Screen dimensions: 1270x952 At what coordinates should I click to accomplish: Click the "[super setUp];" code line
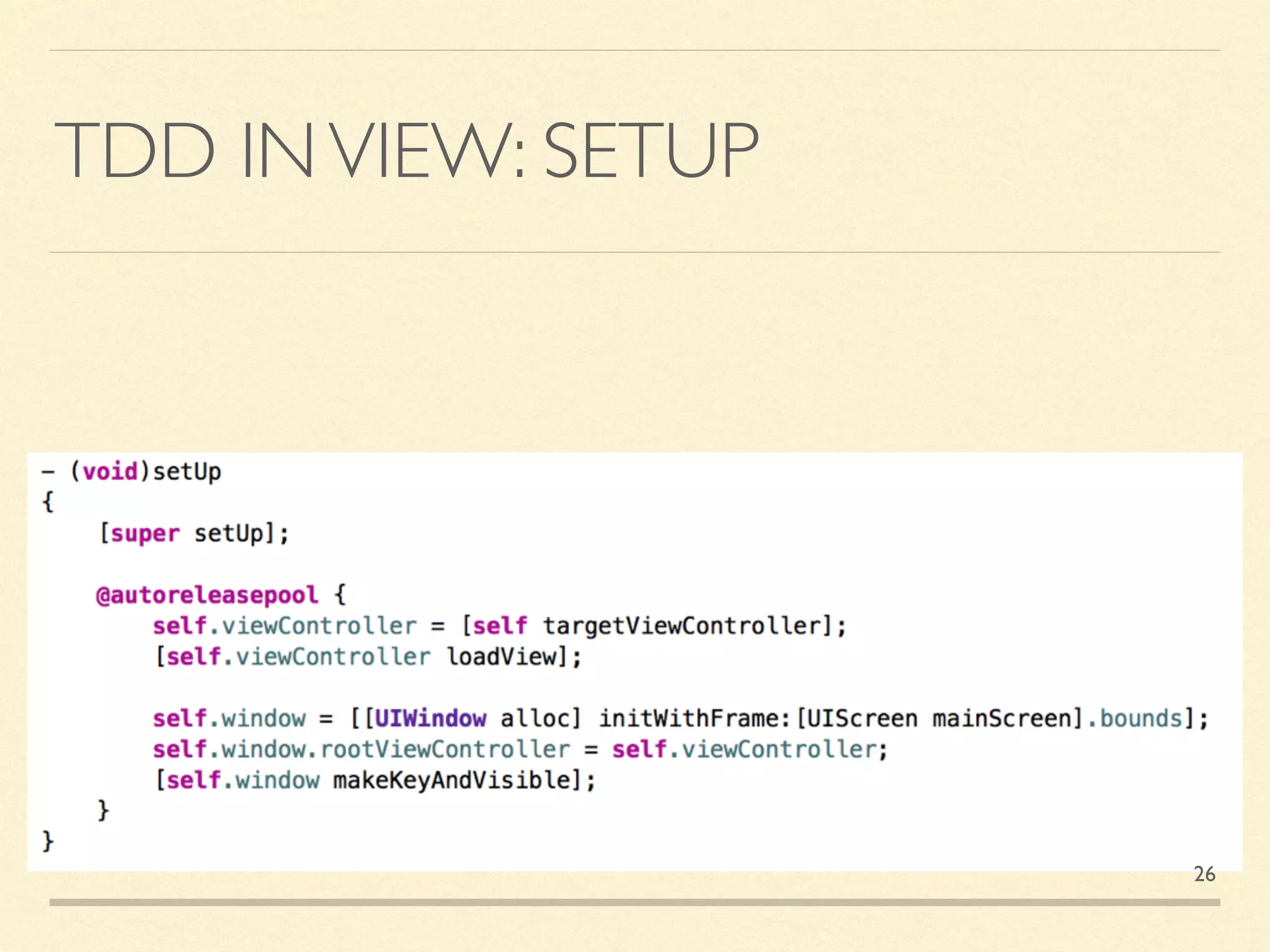[x=194, y=533]
